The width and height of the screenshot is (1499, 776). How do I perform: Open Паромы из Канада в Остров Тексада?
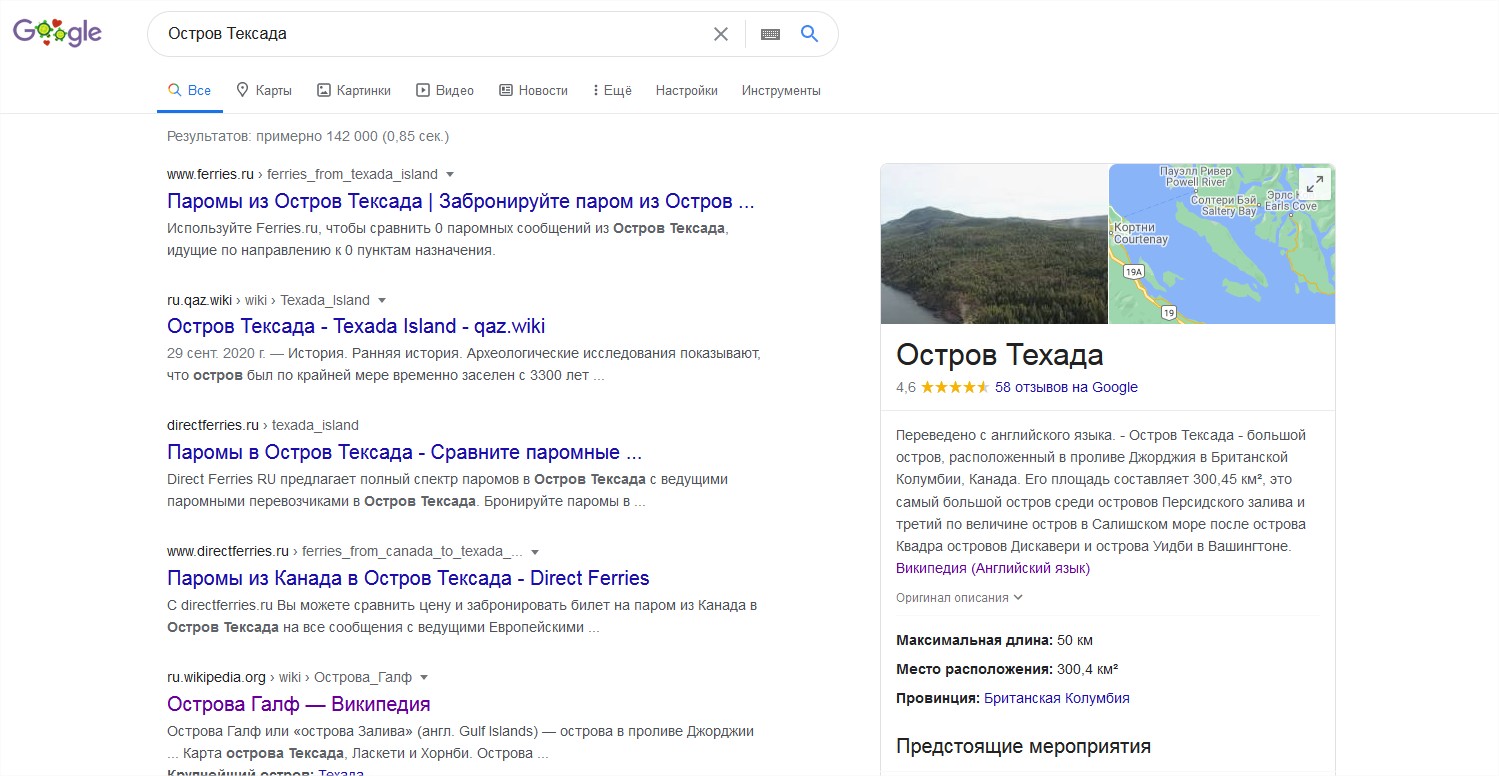click(408, 578)
